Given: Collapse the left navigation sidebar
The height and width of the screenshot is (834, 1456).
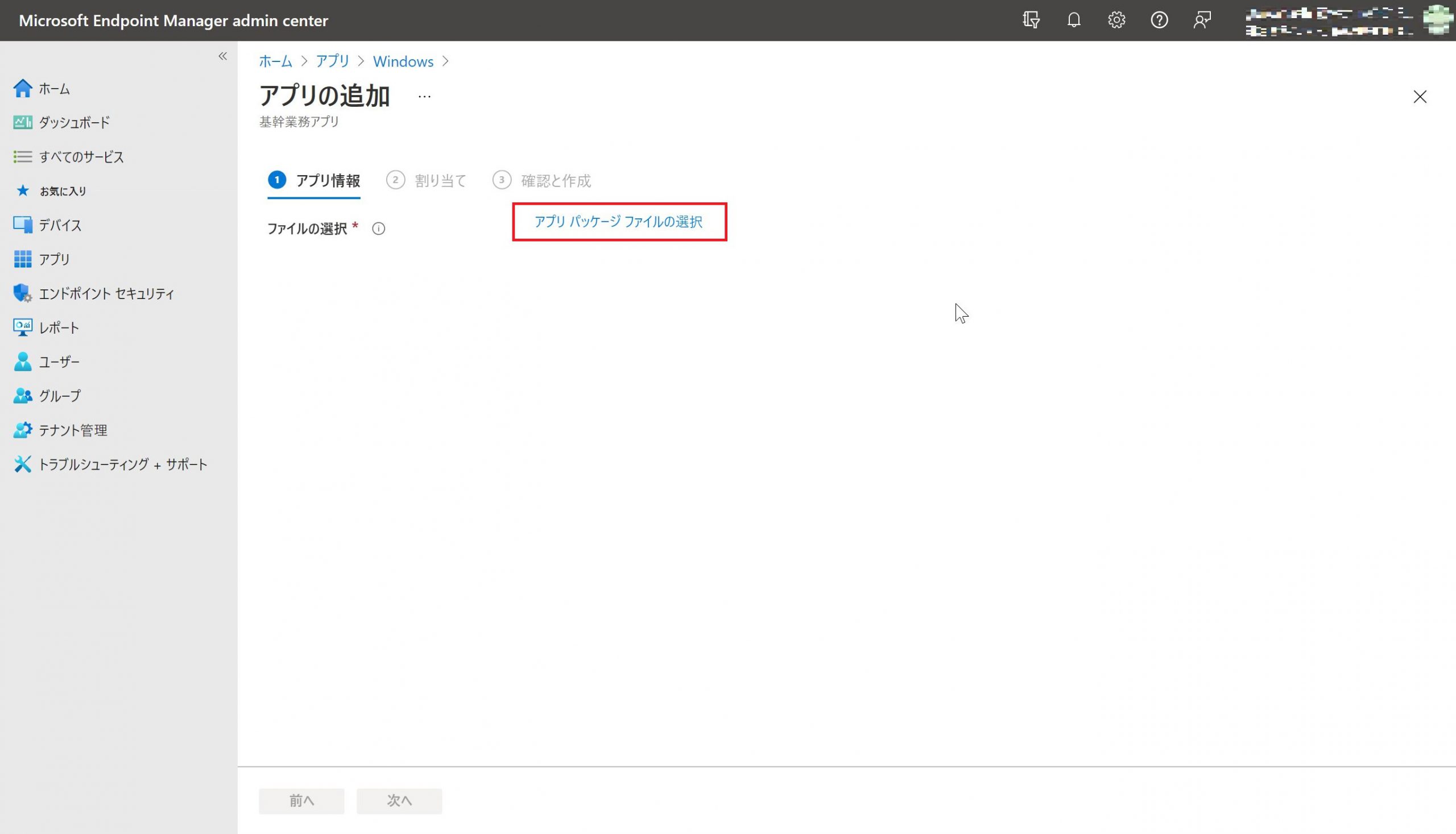Looking at the screenshot, I should (x=222, y=56).
